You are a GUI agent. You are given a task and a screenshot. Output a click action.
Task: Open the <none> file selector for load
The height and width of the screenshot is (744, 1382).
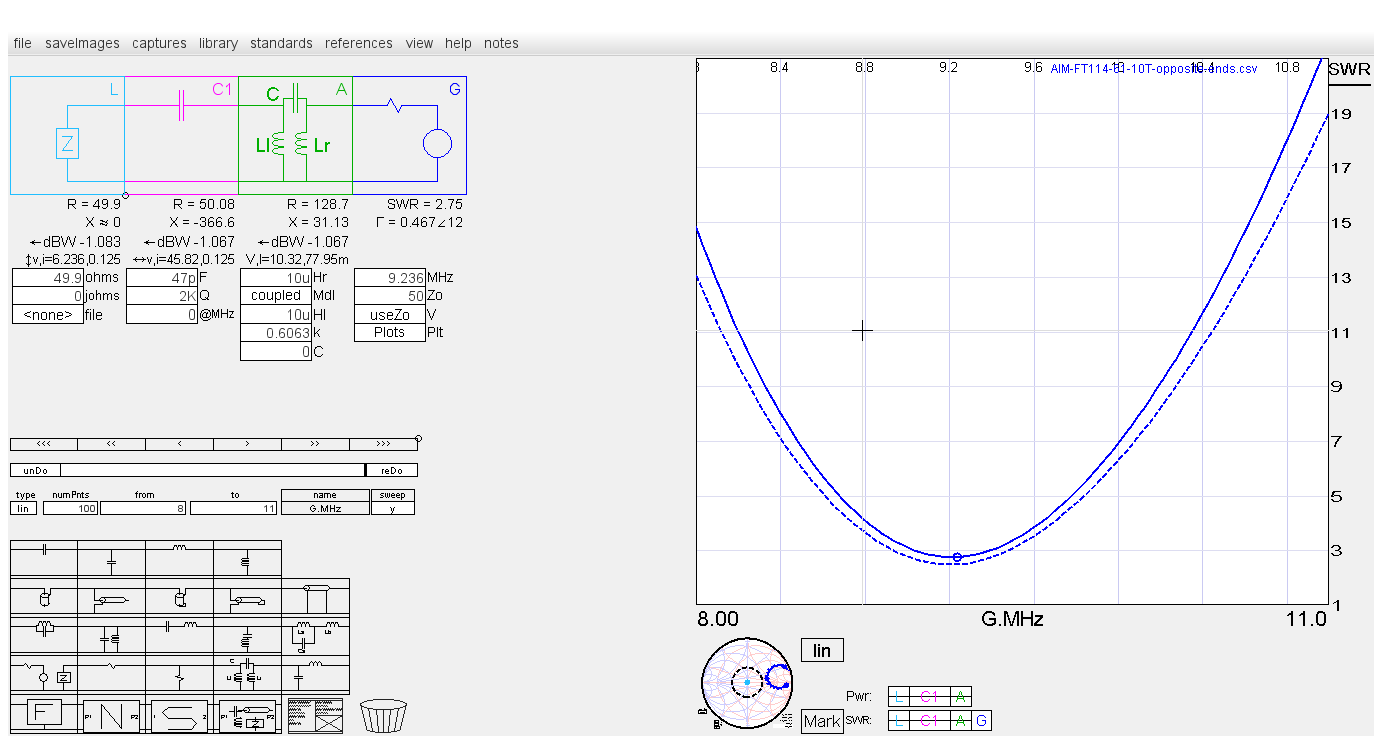tap(48, 315)
